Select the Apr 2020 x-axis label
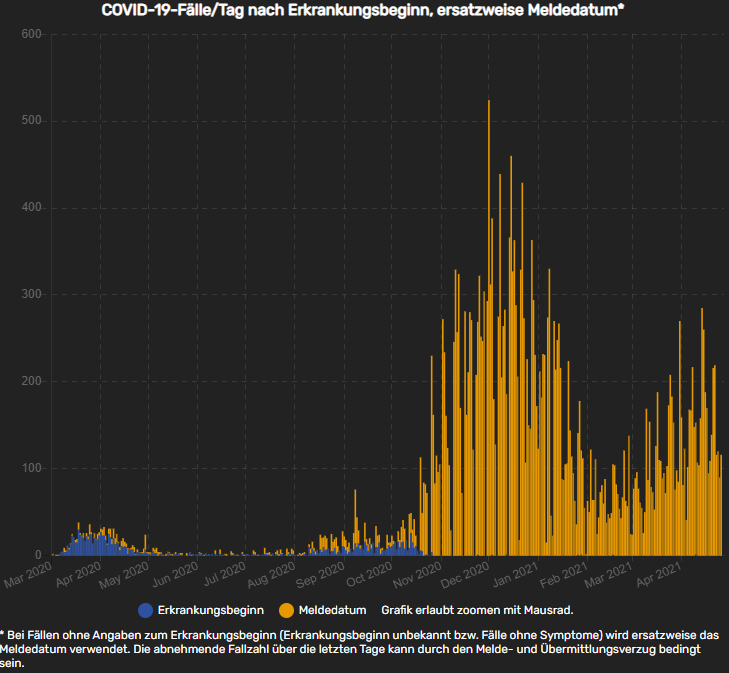This screenshot has width=729, height=673. 78,575
